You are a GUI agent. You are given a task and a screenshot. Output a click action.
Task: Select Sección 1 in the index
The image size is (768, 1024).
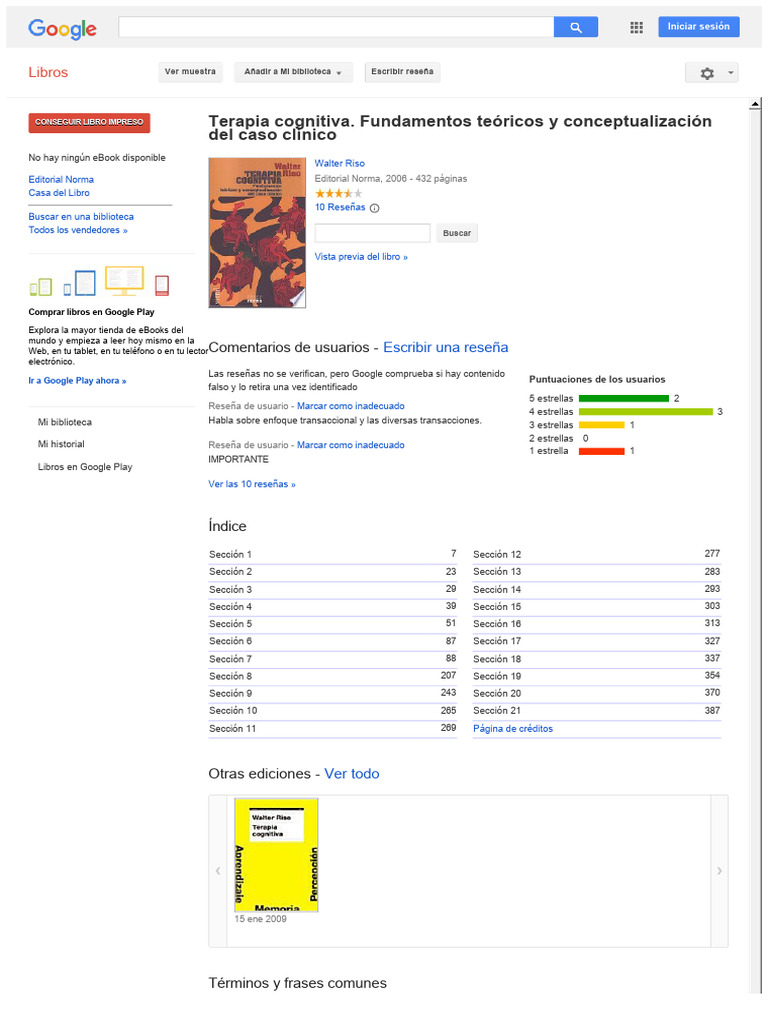[230, 554]
